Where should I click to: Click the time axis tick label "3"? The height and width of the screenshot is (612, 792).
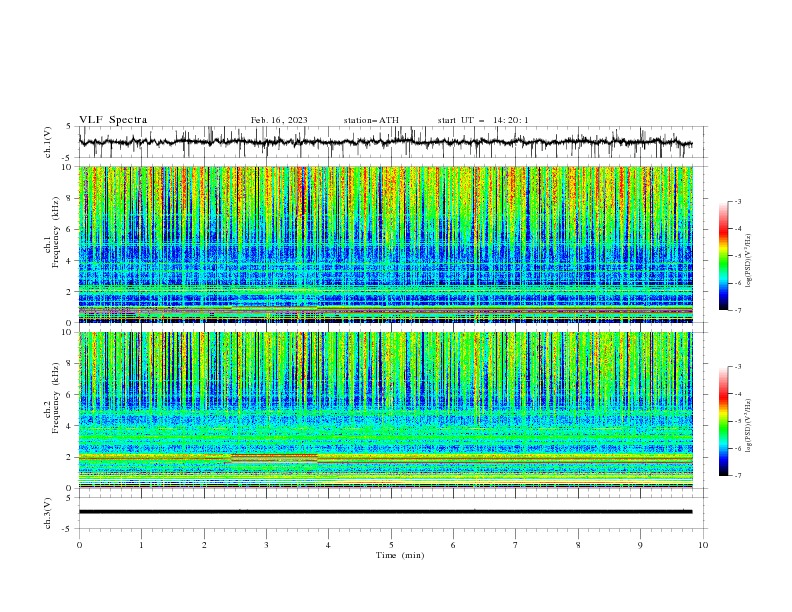(x=266, y=545)
